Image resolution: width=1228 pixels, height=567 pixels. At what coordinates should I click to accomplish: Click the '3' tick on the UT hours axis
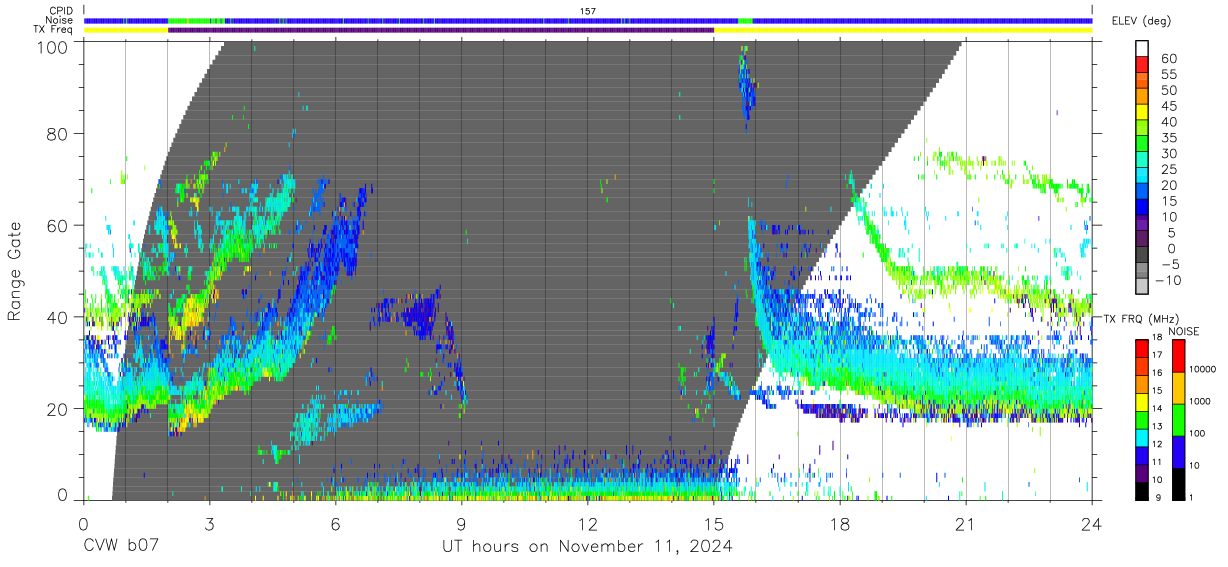click(x=209, y=523)
